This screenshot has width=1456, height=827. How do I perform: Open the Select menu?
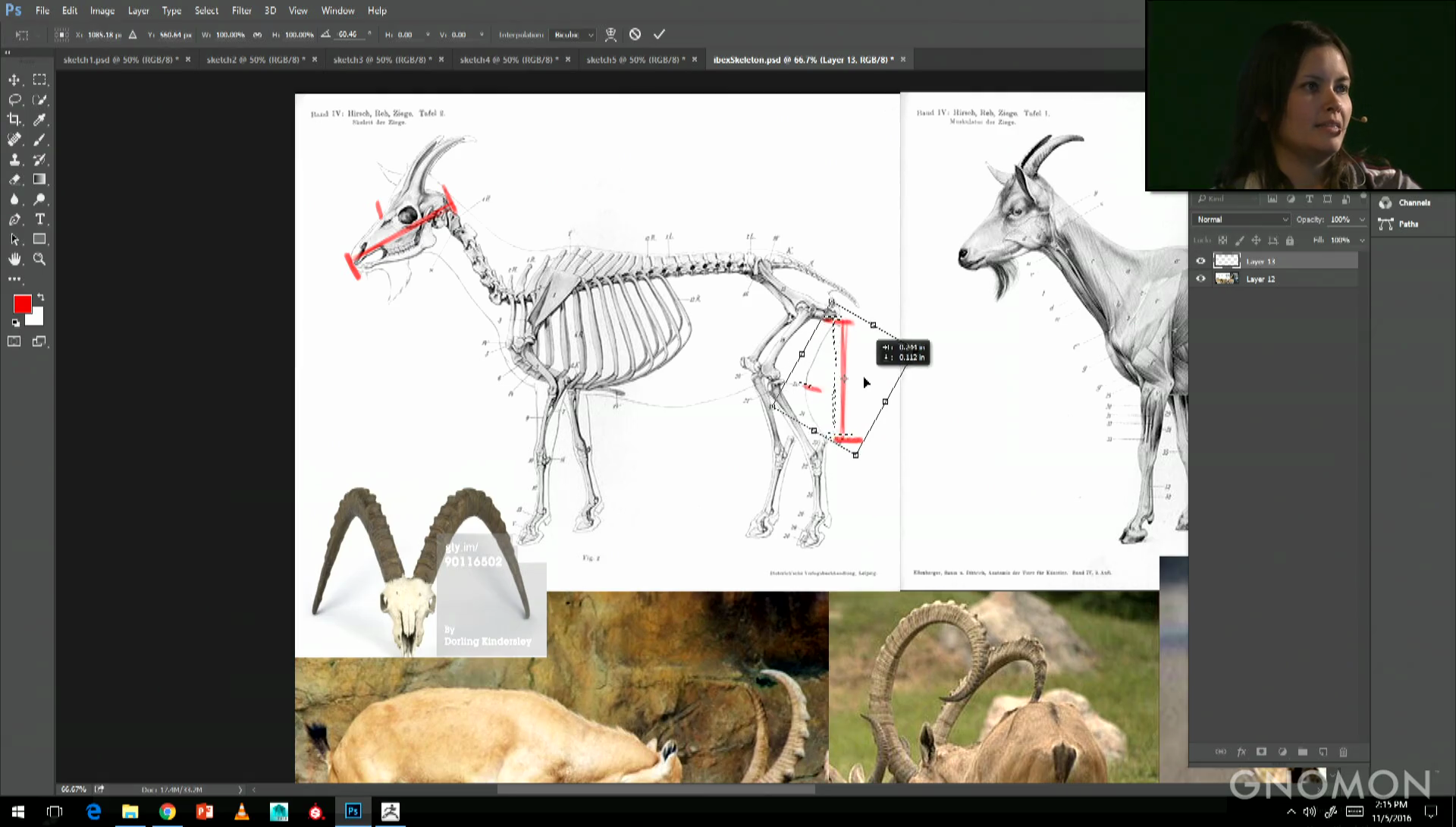(206, 11)
